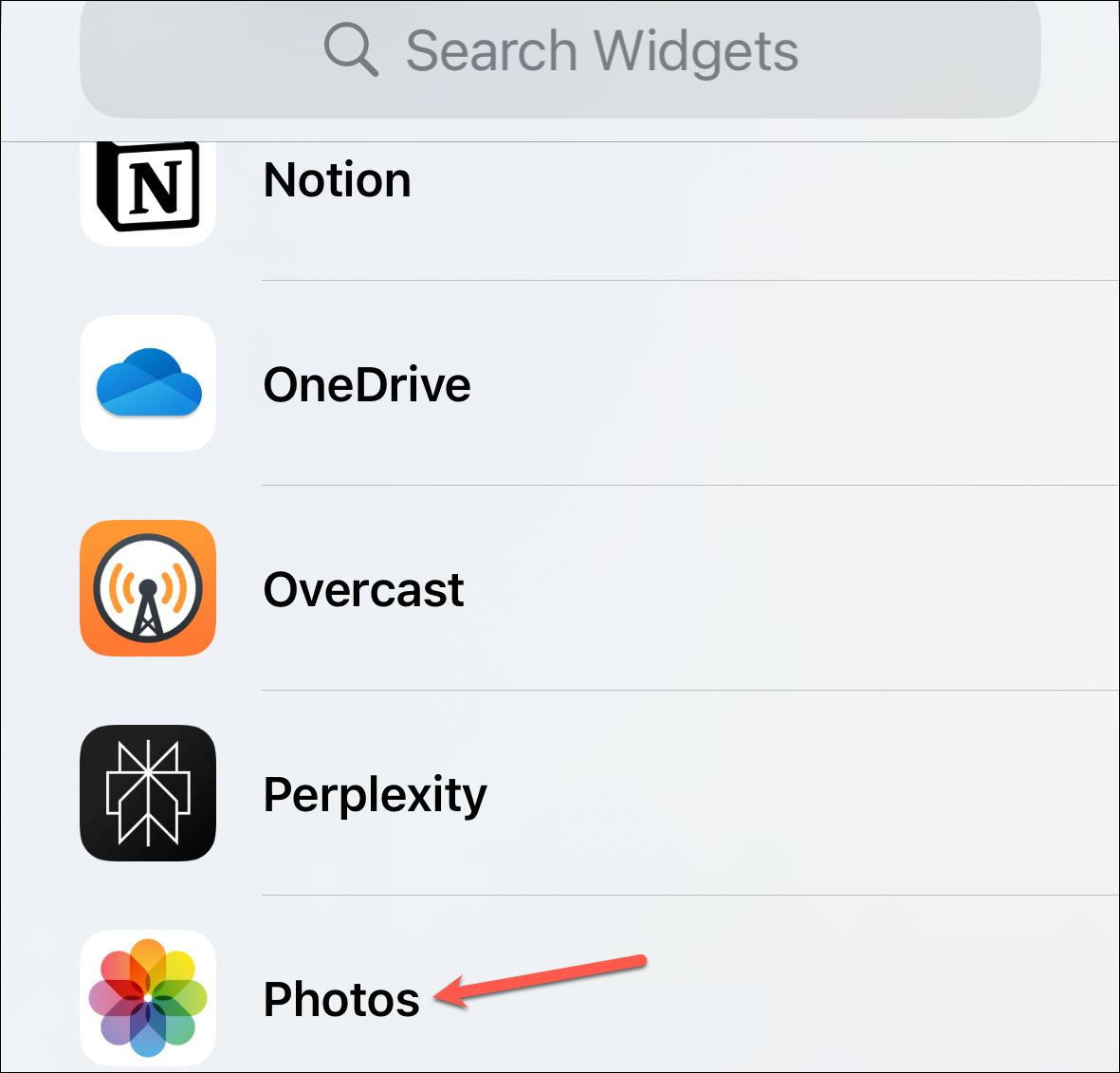Screen dimensions: 1120x1073
Task: Tap the OneDrive blue cloud icon
Action: (x=148, y=383)
